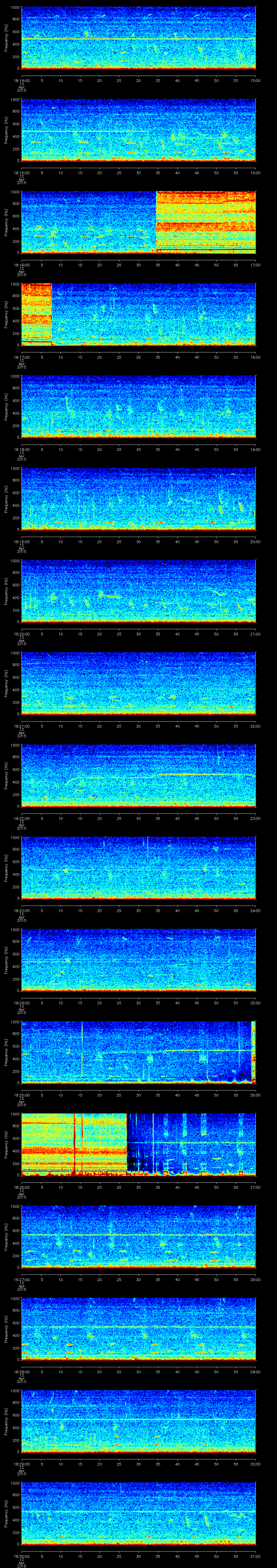Click the 18:18:00 start time label
This screenshot has width=277, height=1568.
(21, 449)
